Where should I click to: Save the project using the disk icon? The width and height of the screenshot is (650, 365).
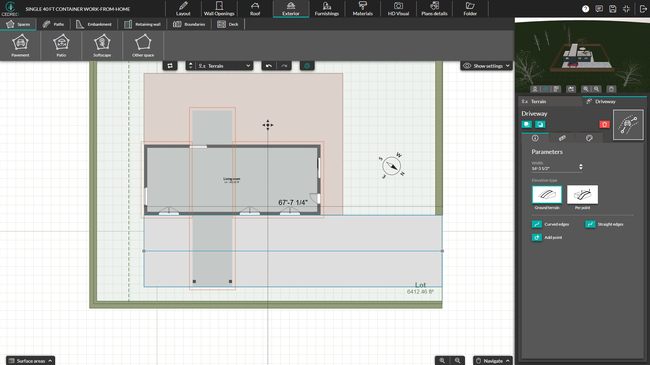tap(613, 9)
